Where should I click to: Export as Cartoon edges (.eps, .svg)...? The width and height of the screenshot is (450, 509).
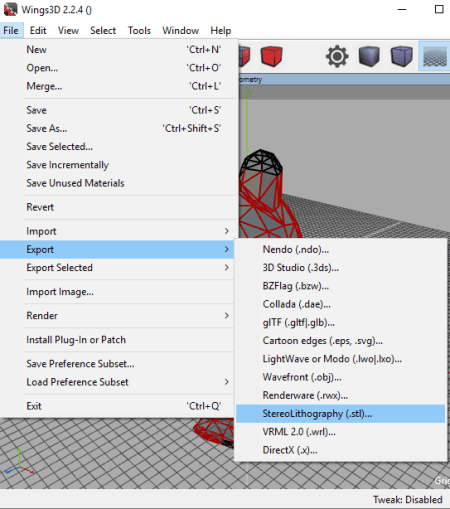341,341
